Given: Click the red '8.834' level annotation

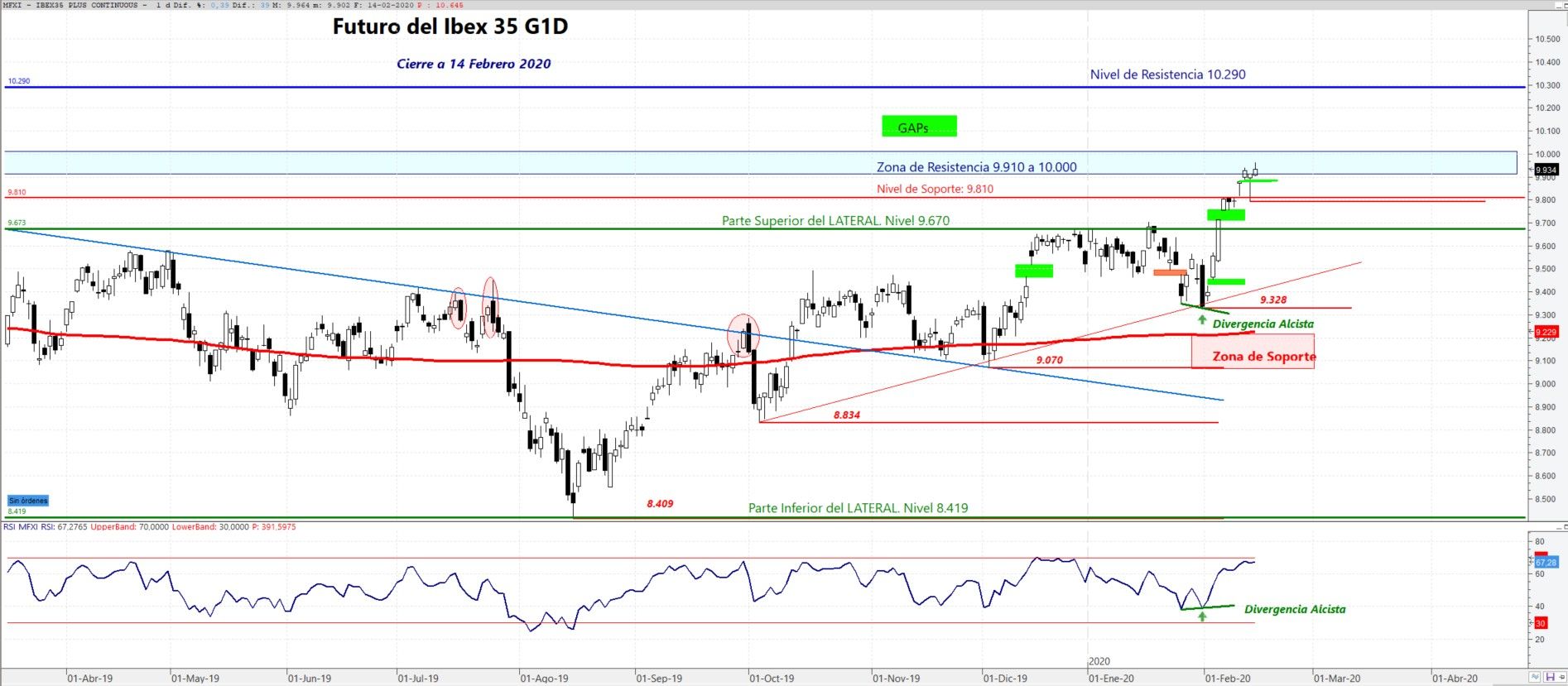Looking at the screenshot, I should [846, 415].
